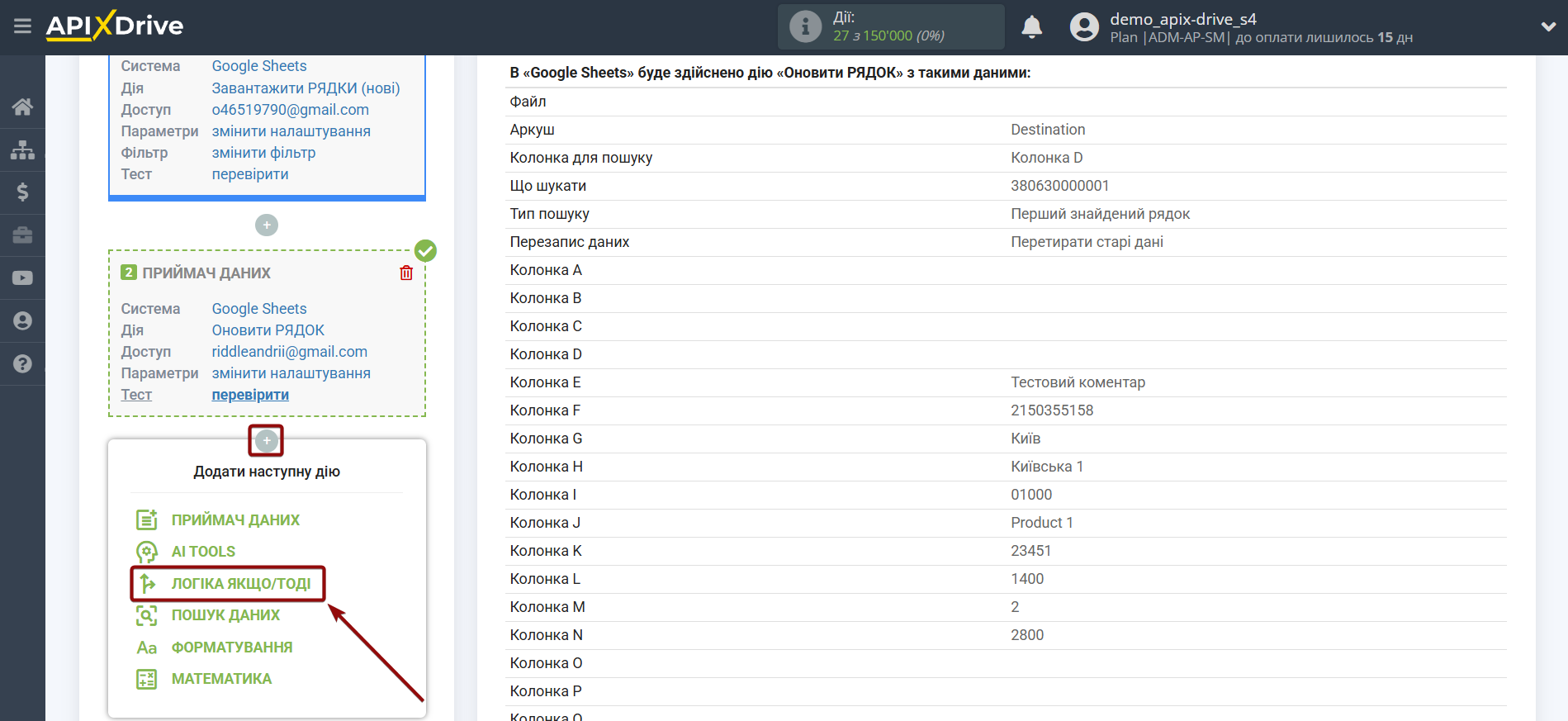
Task: Select ПРИЙМАЧ ДАНИХ in next action menu
Action: tap(235, 520)
